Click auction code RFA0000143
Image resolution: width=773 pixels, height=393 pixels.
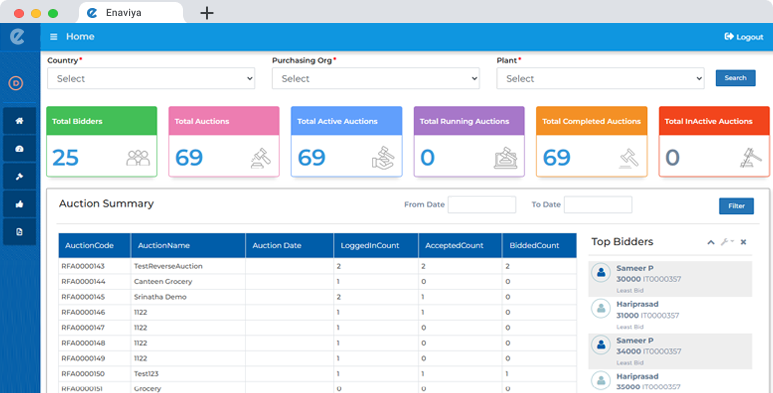pyautogui.click(x=83, y=266)
